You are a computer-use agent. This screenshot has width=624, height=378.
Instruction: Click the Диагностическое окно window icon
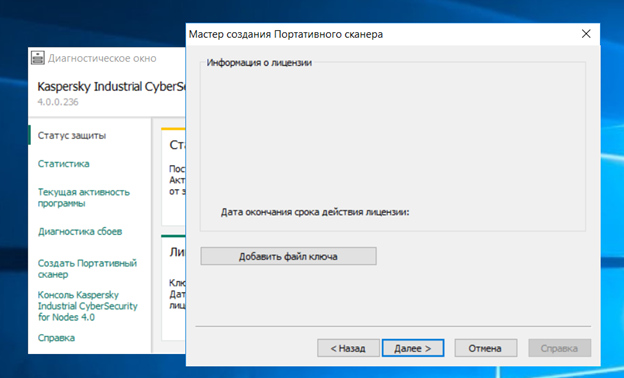38,58
